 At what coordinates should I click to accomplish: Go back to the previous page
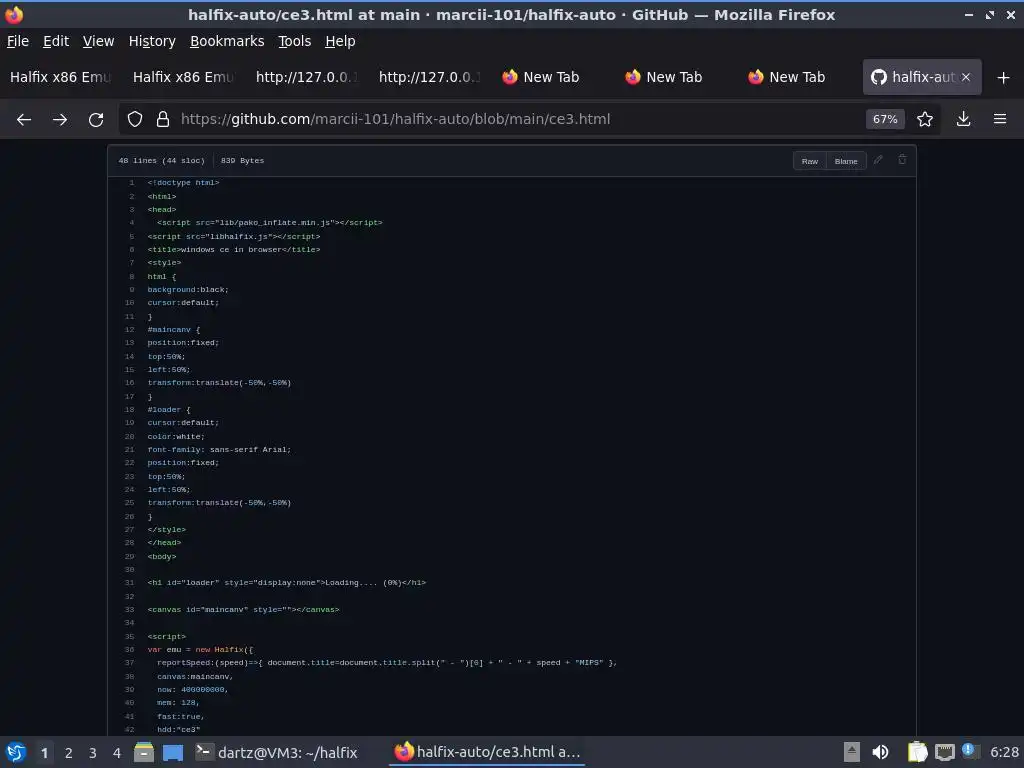tap(24, 120)
